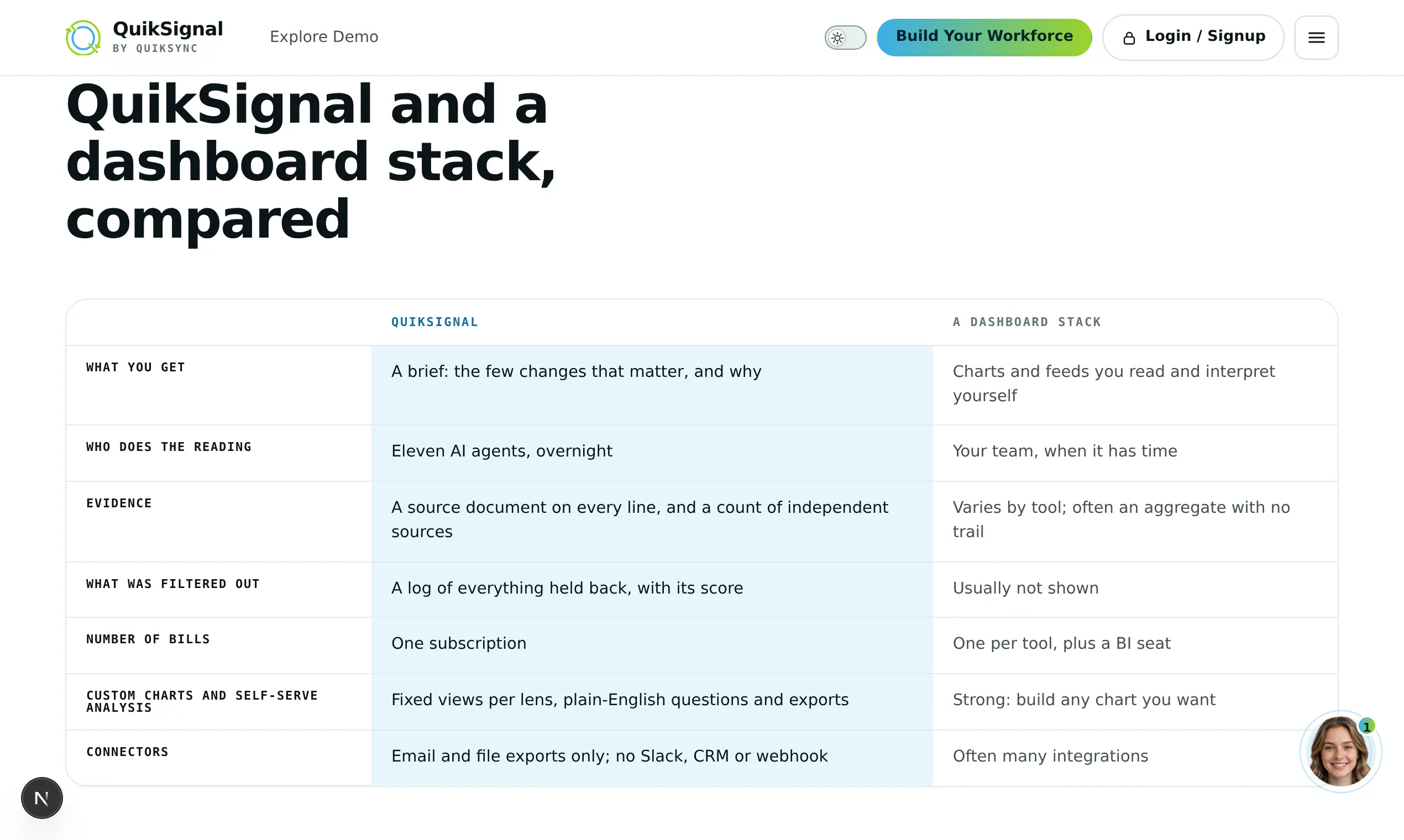
Task: Open the hamburger menu icon
Action: coord(1316,38)
